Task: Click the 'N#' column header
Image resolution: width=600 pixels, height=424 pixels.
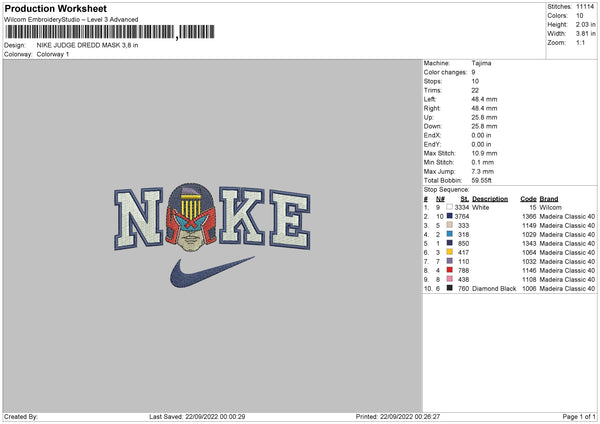Action: [440, 199]
